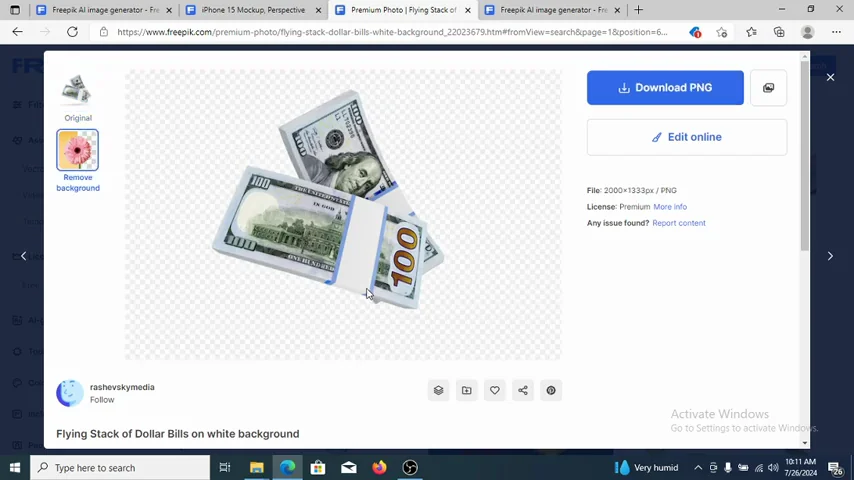Open Task View from taskbar
854x480 pixels.
tap(224, 467)
